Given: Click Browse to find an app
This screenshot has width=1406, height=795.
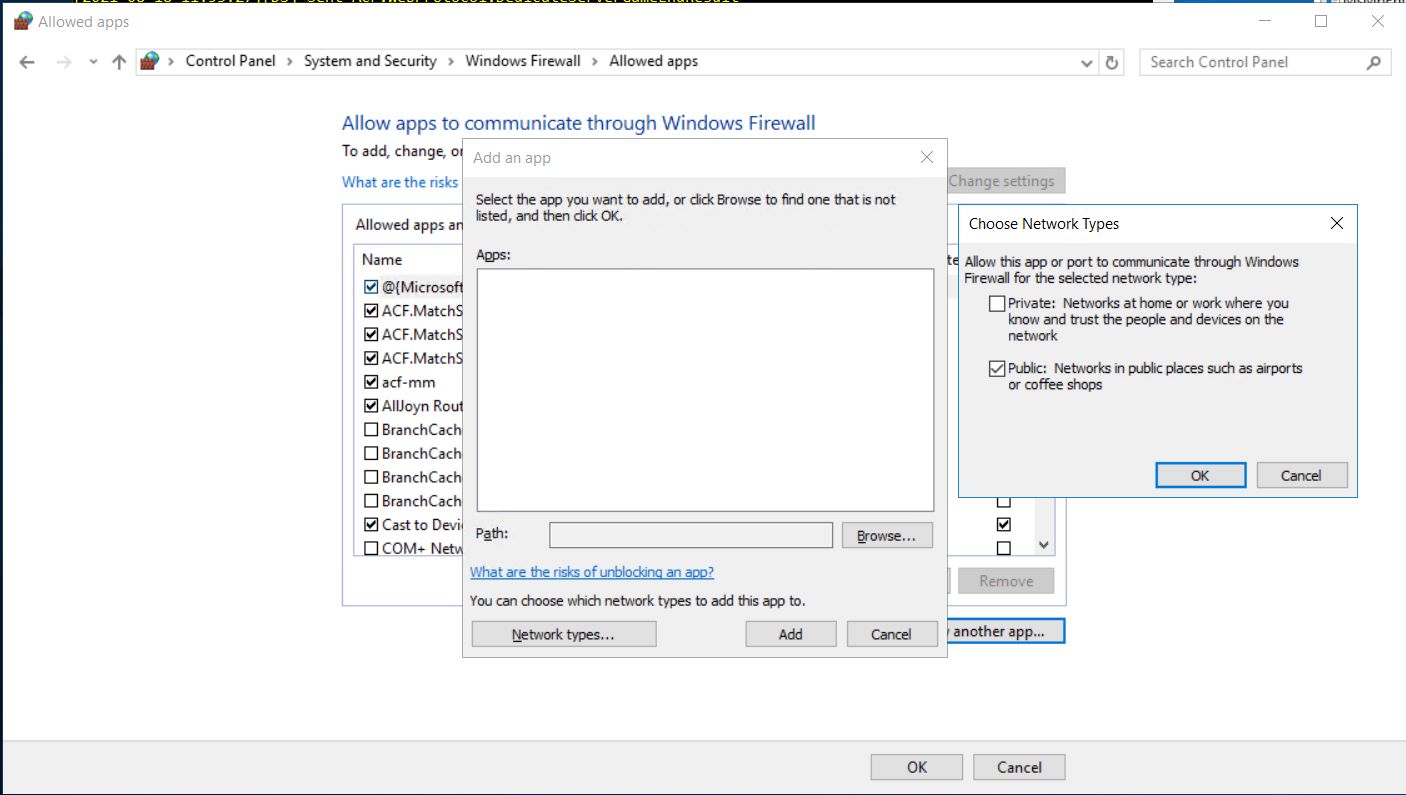Looking at the screenshot, I should (x=887, y=535).
